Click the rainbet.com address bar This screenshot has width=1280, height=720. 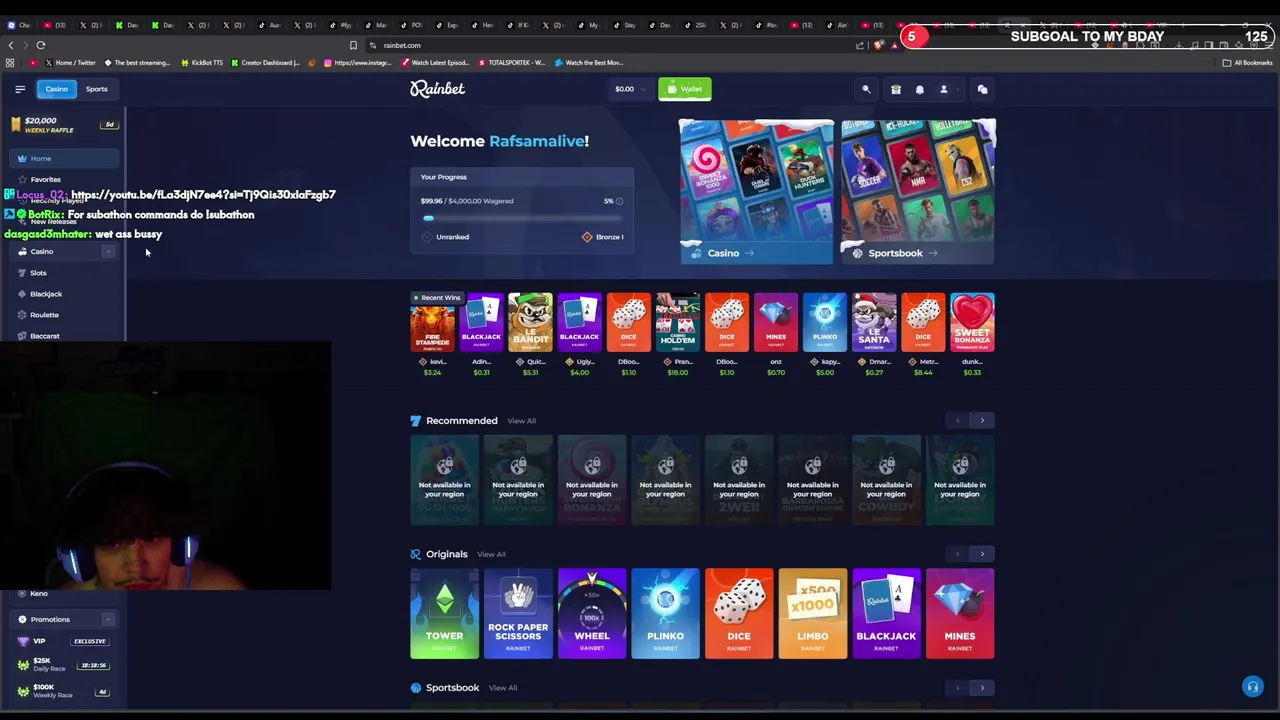(x=600, y=45)
